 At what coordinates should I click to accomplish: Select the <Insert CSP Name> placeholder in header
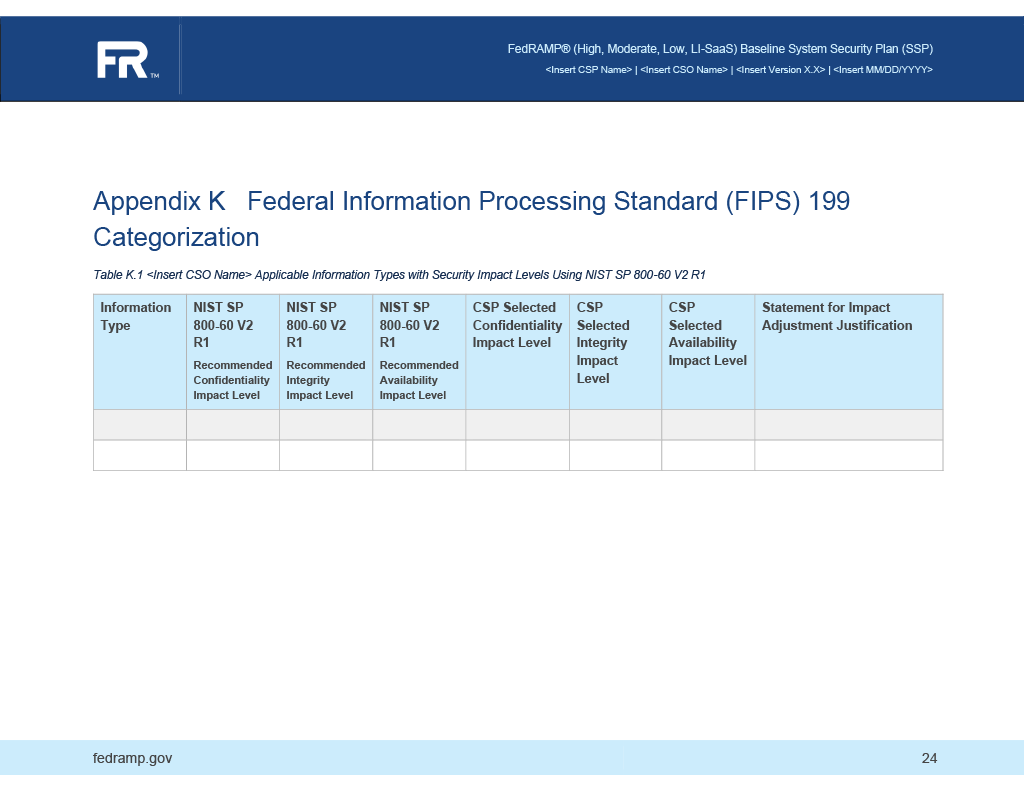pyautogui.click(x=588, y=69)
